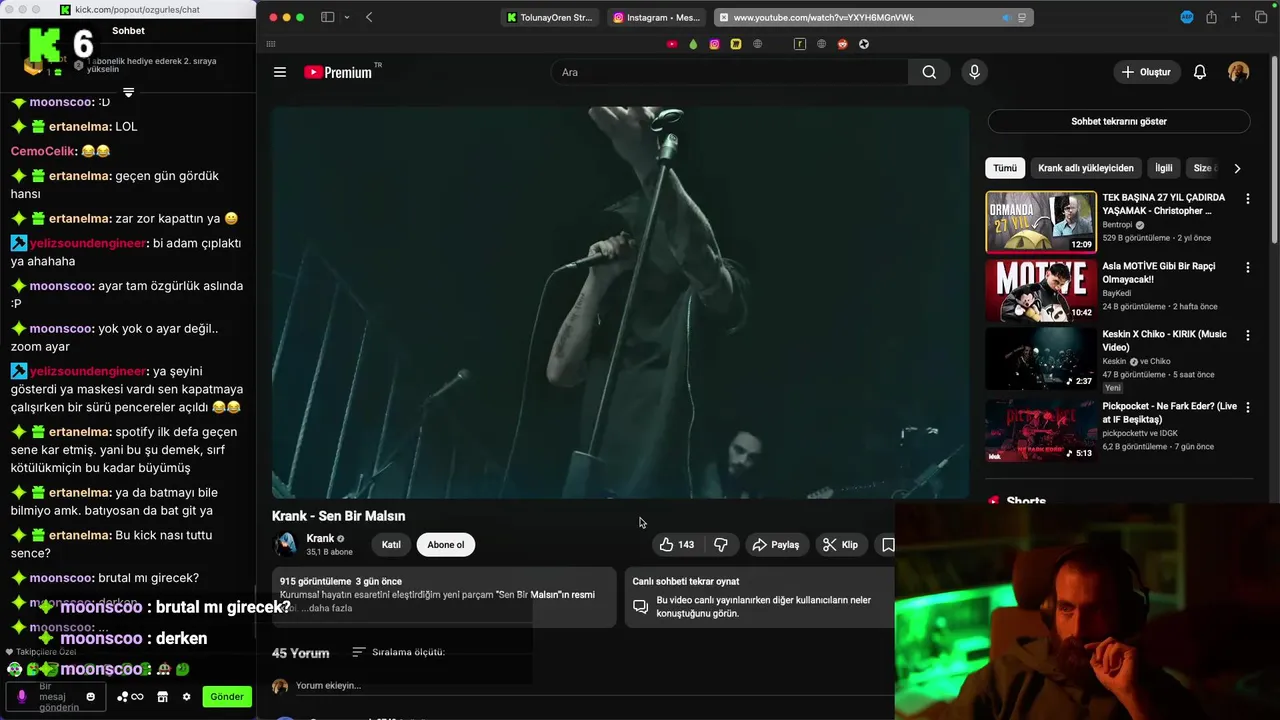Open options menu for 'Keskin X Chiko' video

[x=1247, y=336]
